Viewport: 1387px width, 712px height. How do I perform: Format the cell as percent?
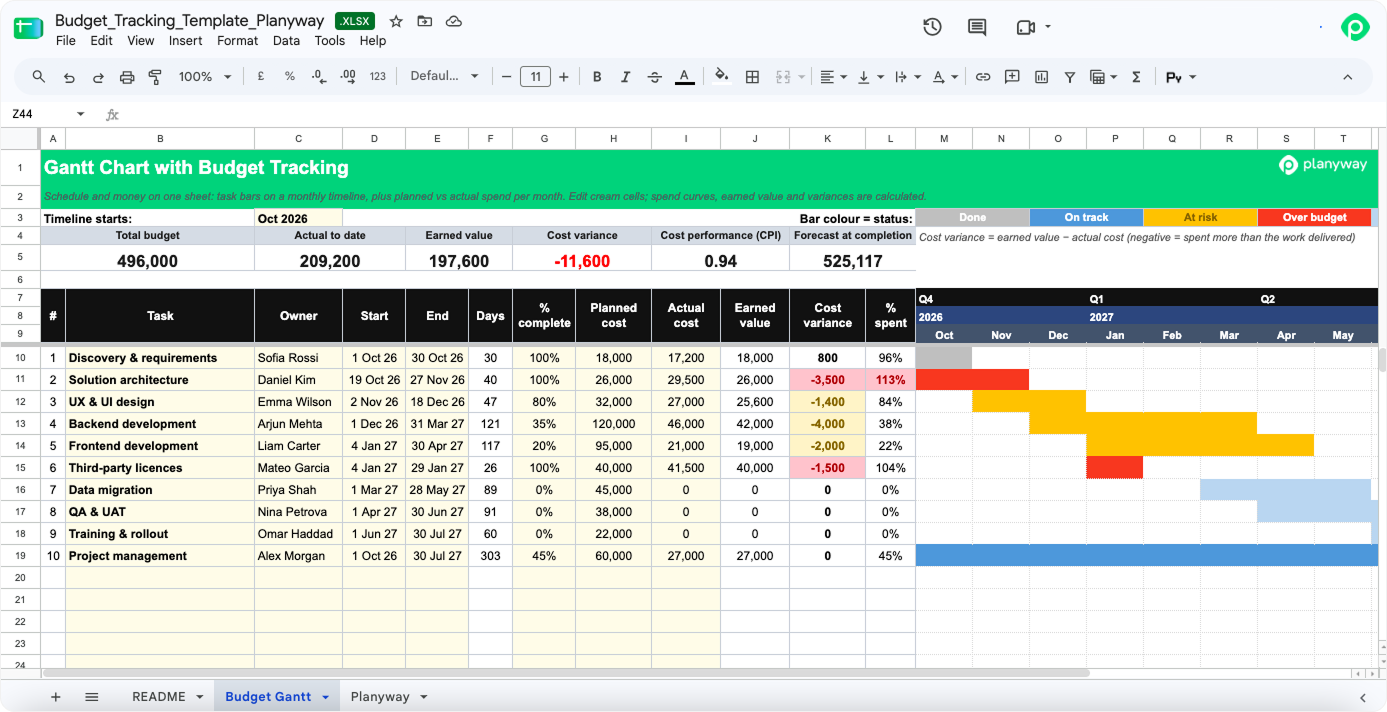(x=290, y=77)
